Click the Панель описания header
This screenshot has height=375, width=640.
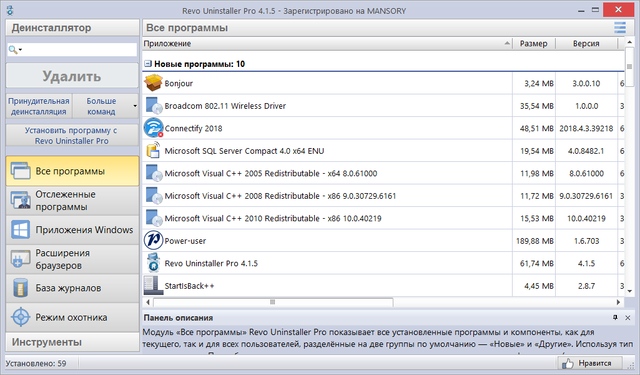[x=178, y=317]
